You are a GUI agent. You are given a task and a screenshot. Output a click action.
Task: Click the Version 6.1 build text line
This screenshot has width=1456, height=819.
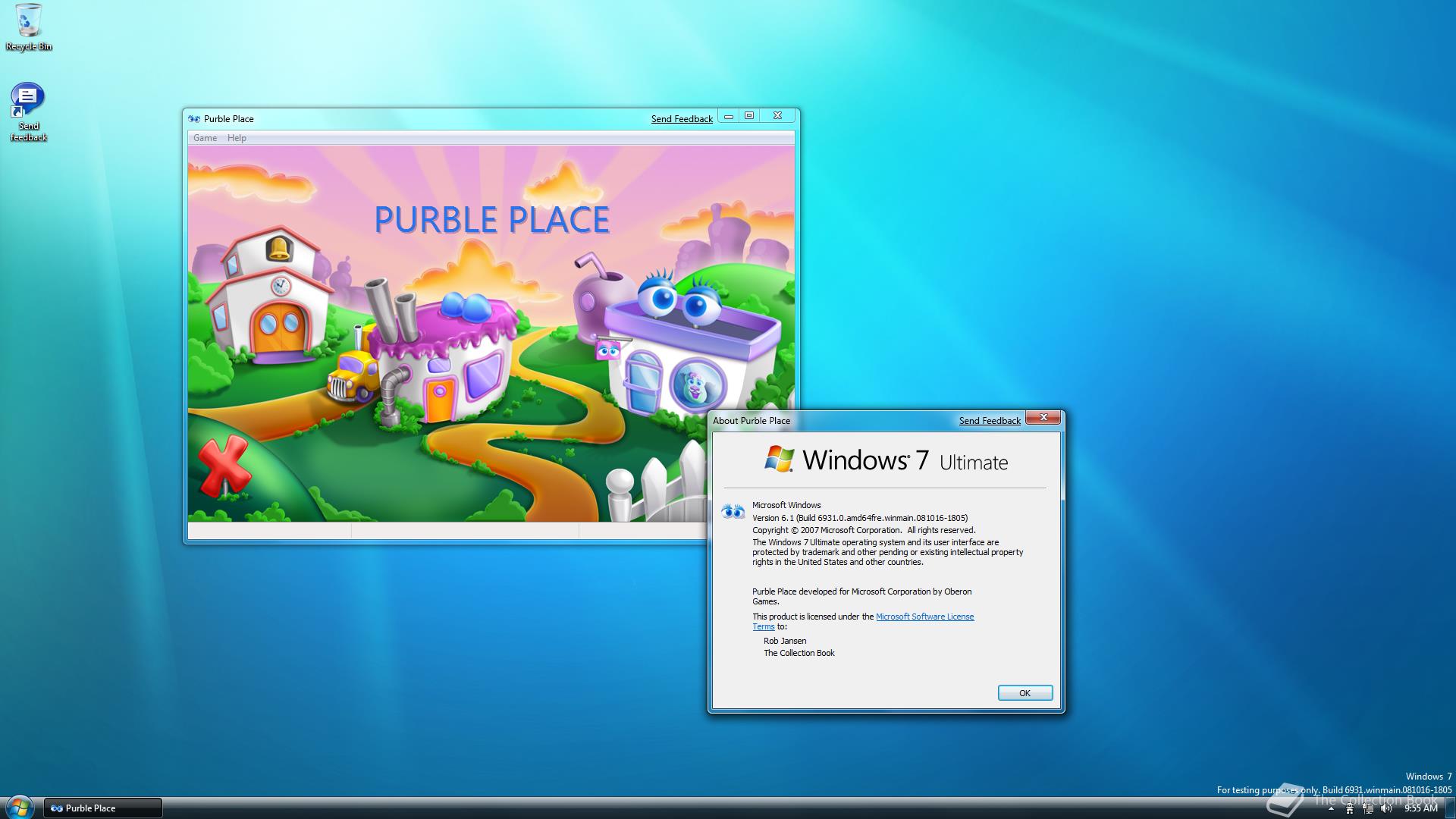860,518
